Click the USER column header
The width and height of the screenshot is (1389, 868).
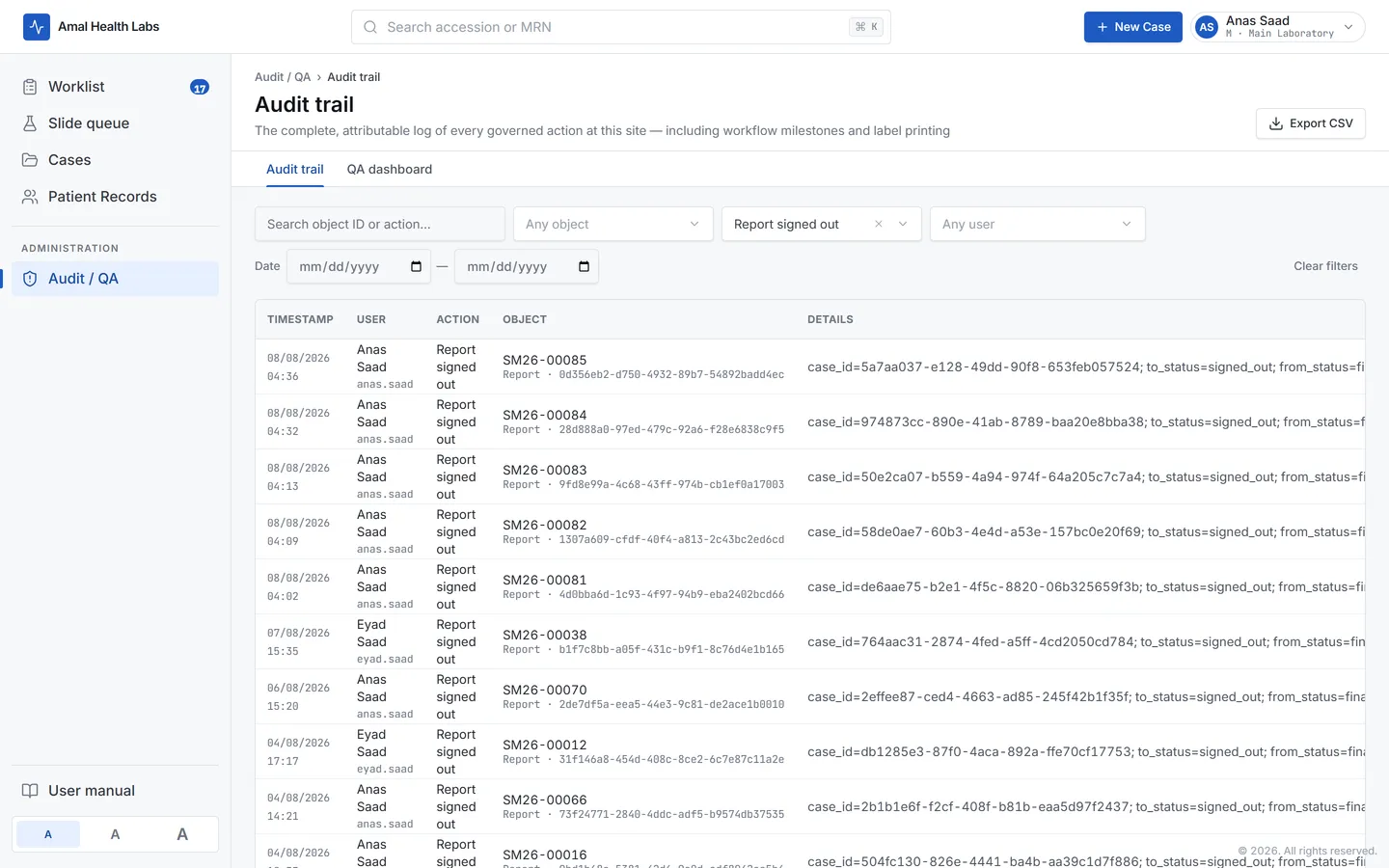pos(371,319)
